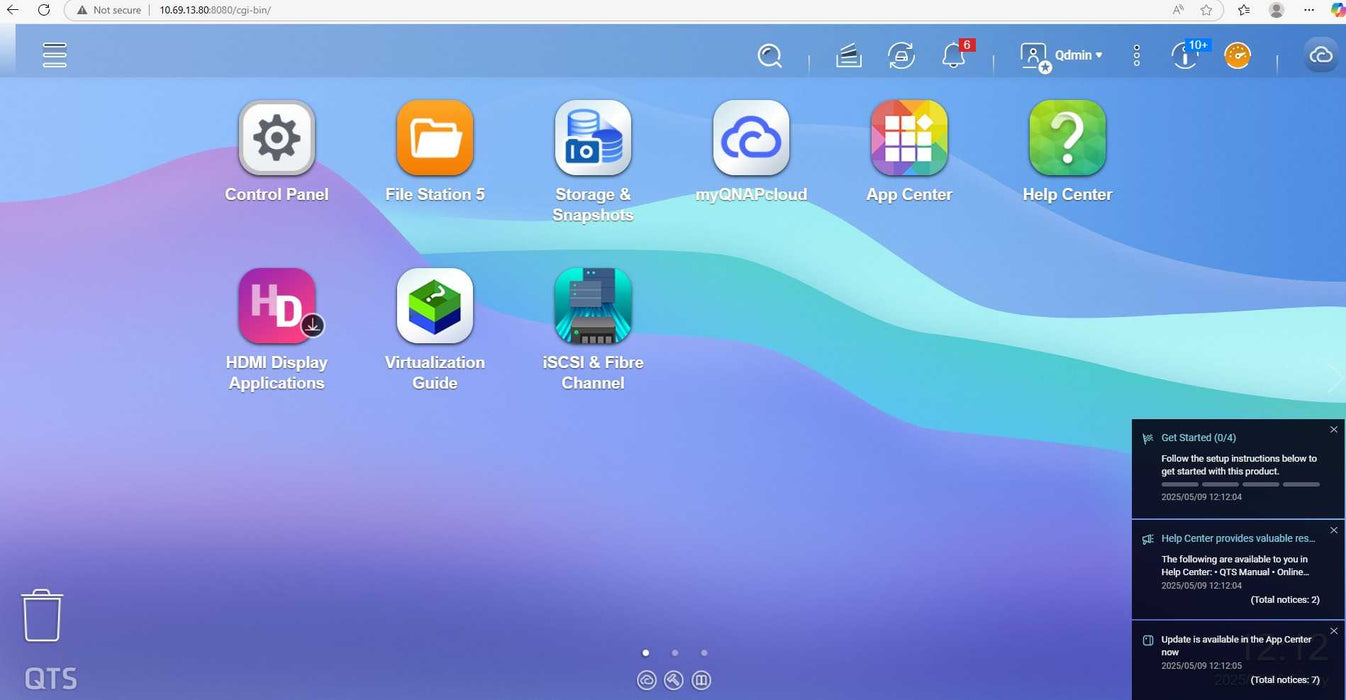Image resolution: width=1346 pixels, height=700 pixels.
Task: Open the external devices icon
Action: (901, 56)
